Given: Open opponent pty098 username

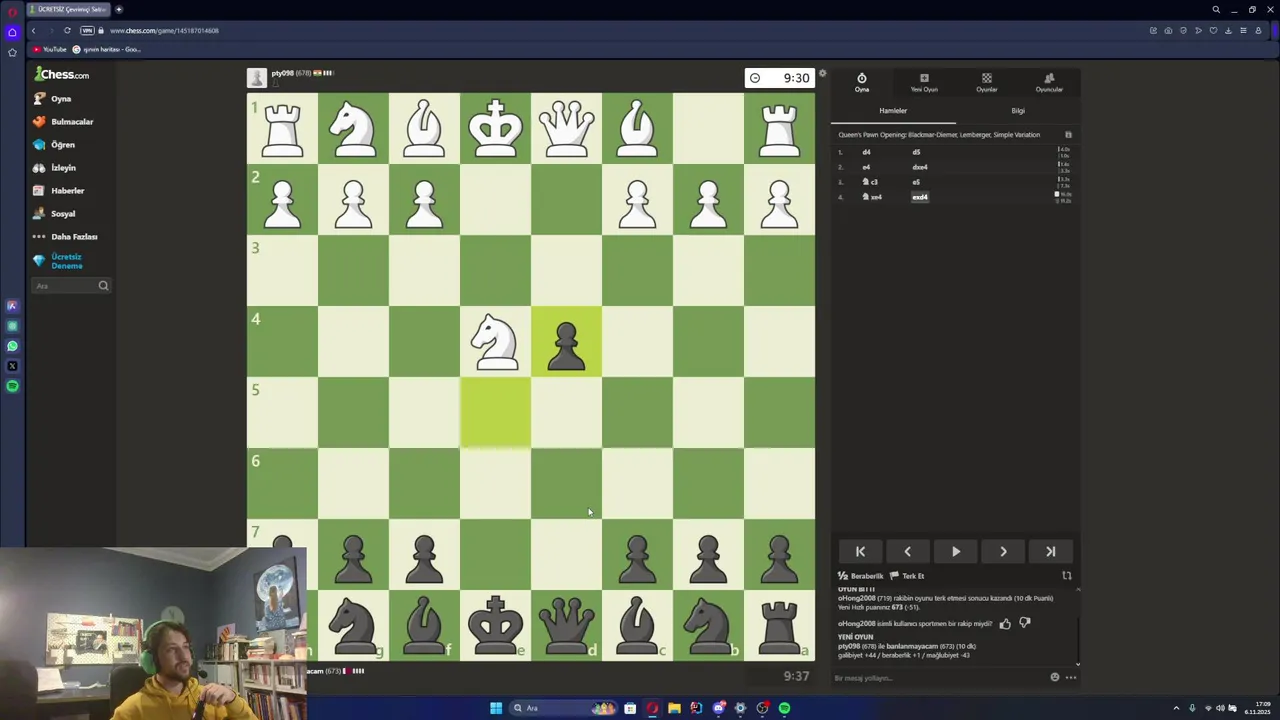Looking at the screenshot, I should pos(282,73).
